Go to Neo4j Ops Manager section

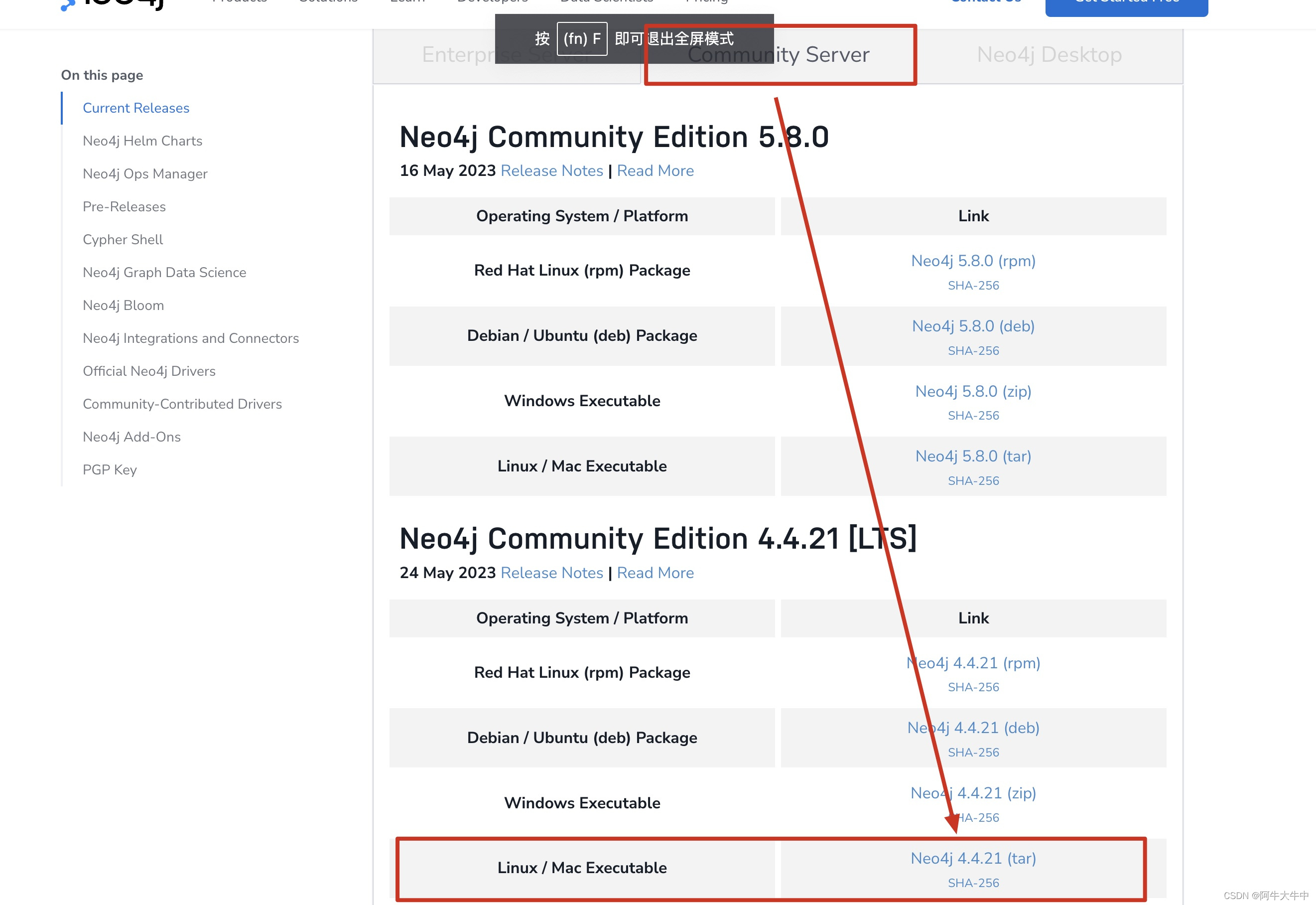click(145, 173)
